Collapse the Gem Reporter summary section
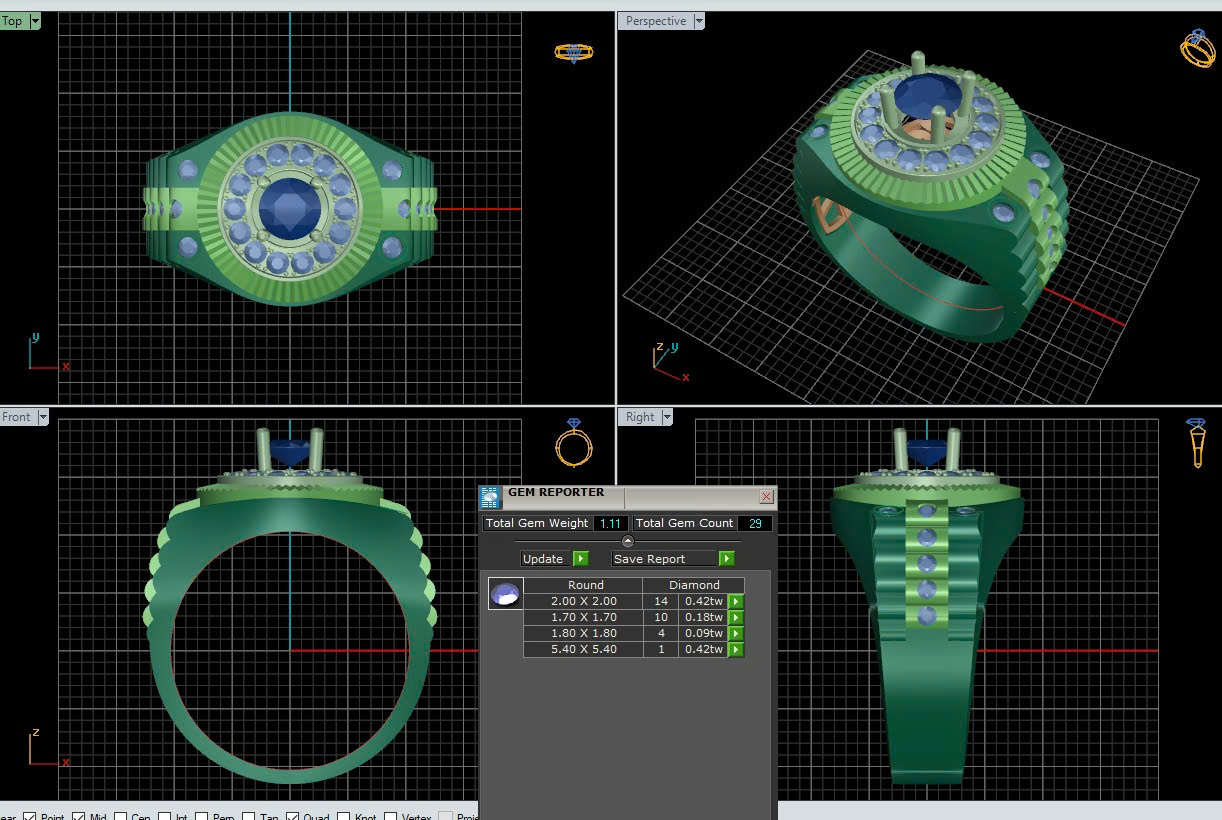Image resolution: width=1222 pixels, height=820 pixels. 628,541
